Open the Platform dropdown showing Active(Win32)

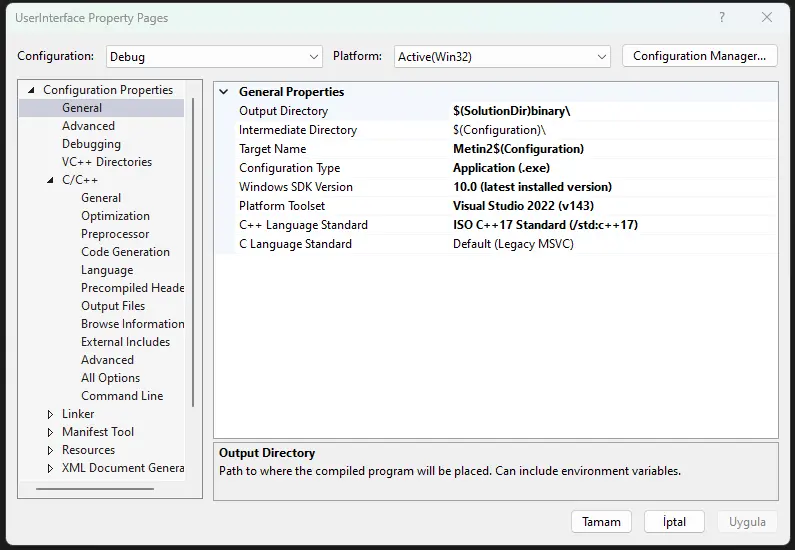(502, 57)
